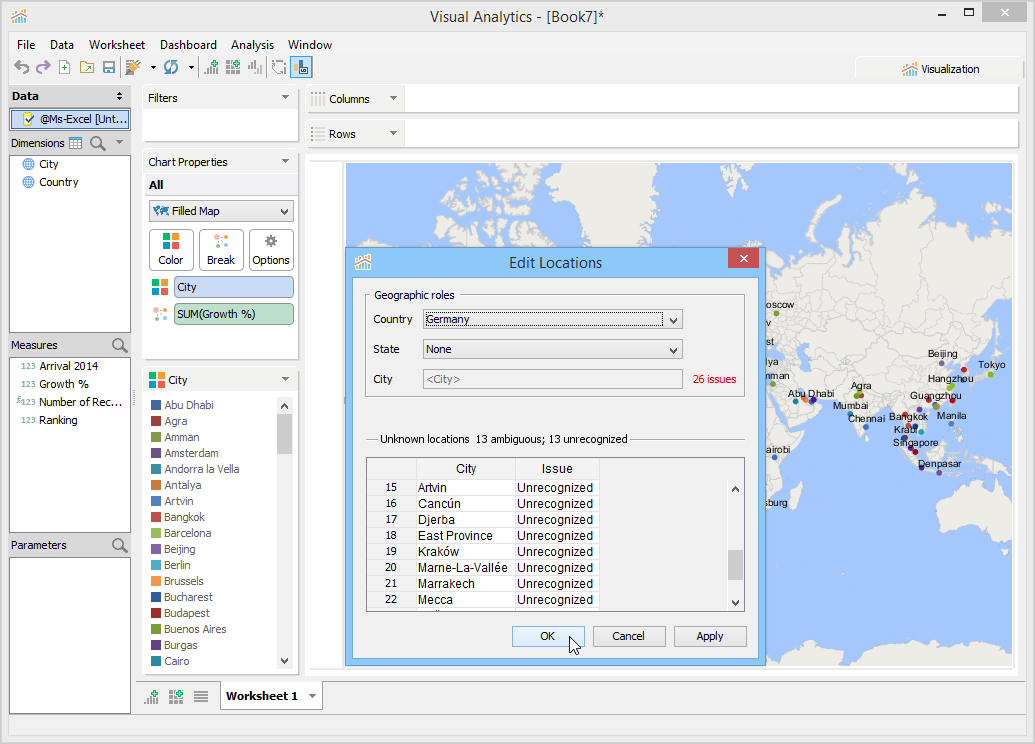Image resolution: width=1035 pixels, height=744 pixels.
Task: Open chart Options gear card
Action: click(x=271, y=249)
